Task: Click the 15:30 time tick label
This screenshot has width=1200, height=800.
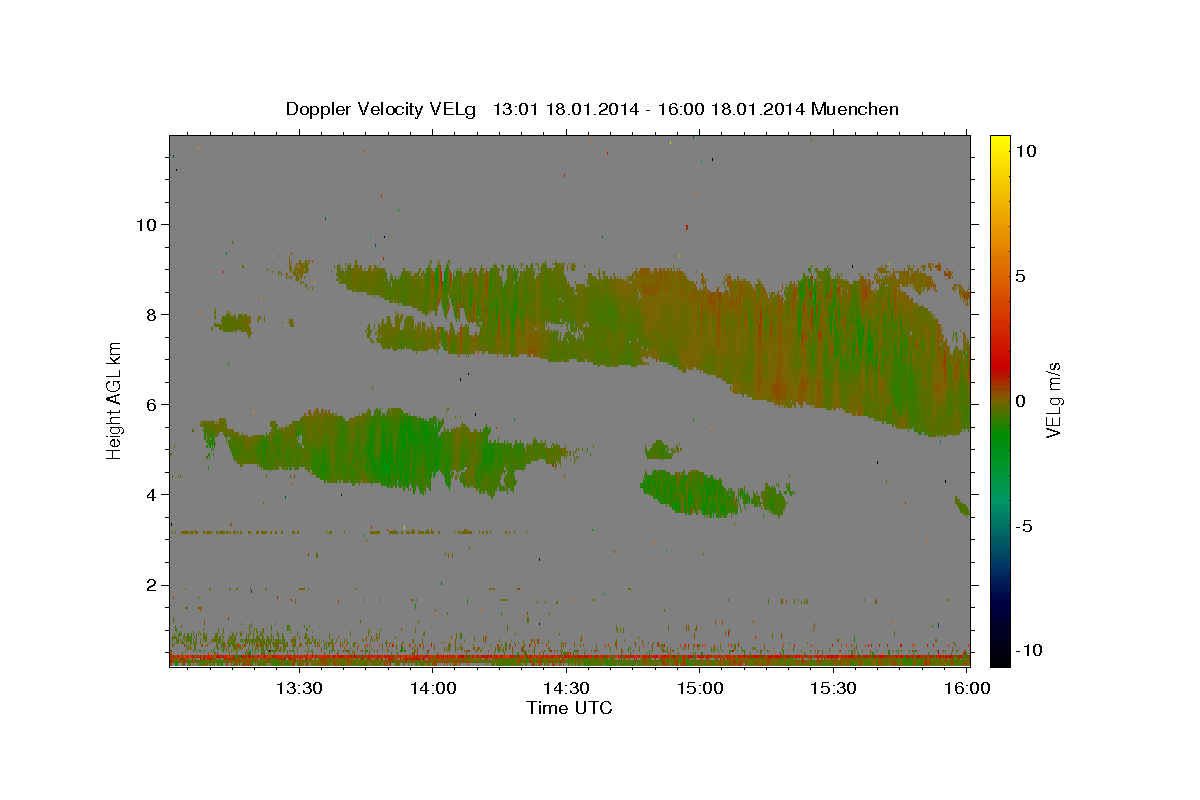Action: [x=833, y=688]
